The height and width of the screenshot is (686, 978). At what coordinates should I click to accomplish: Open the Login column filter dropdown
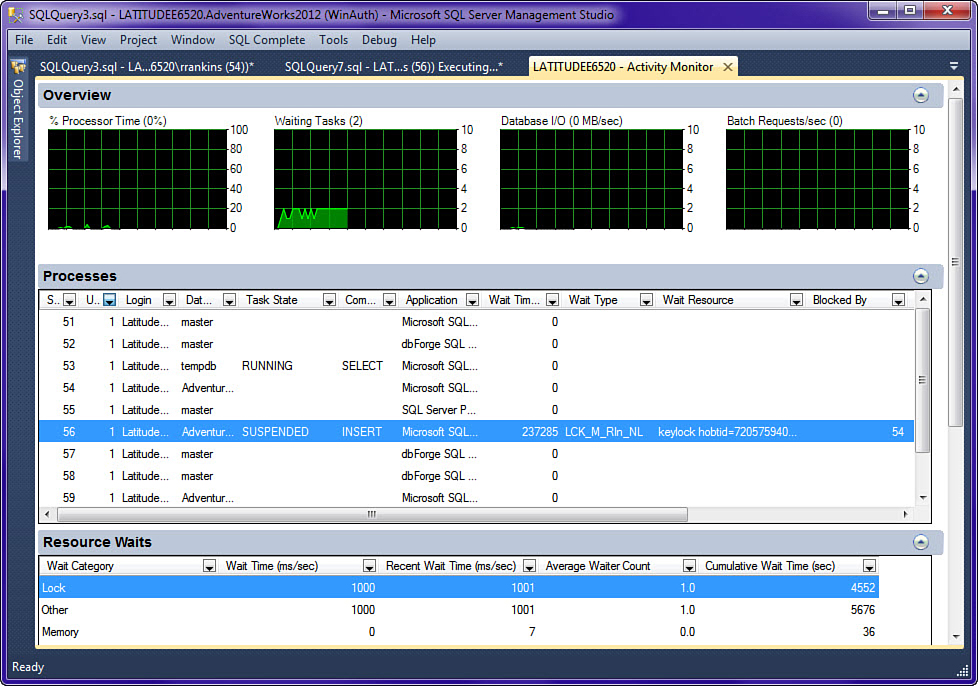point(169,300)
